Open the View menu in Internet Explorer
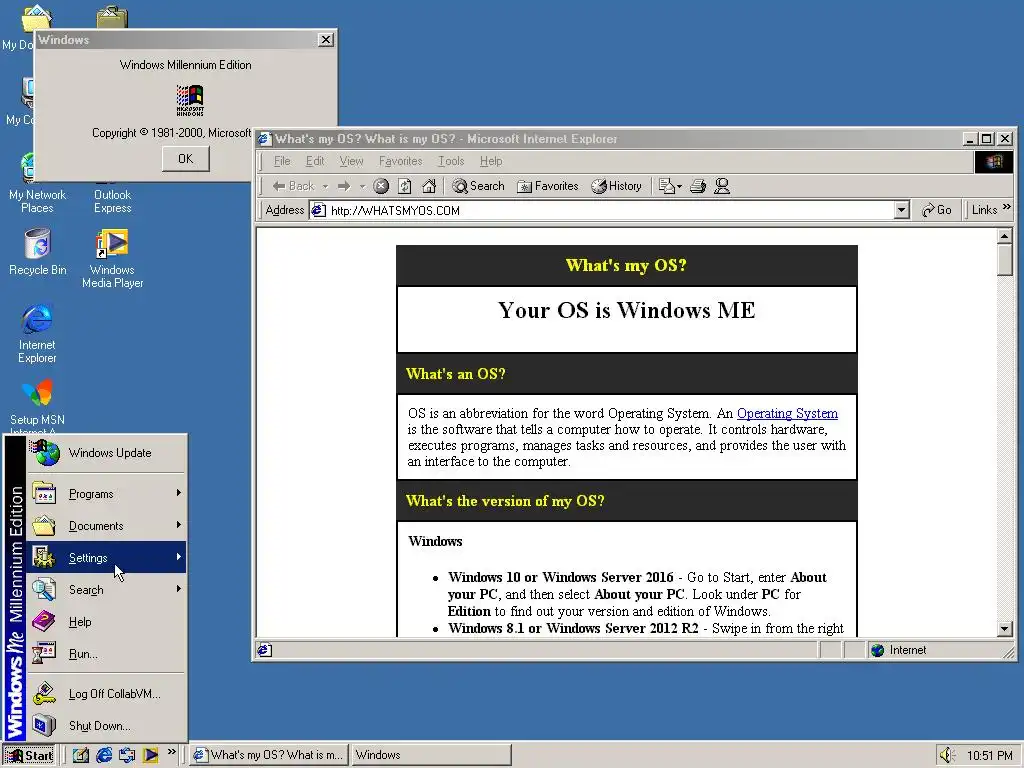The height and width of the screenshot is (768, 1024). pyautogui.click(x=351, y=161)
